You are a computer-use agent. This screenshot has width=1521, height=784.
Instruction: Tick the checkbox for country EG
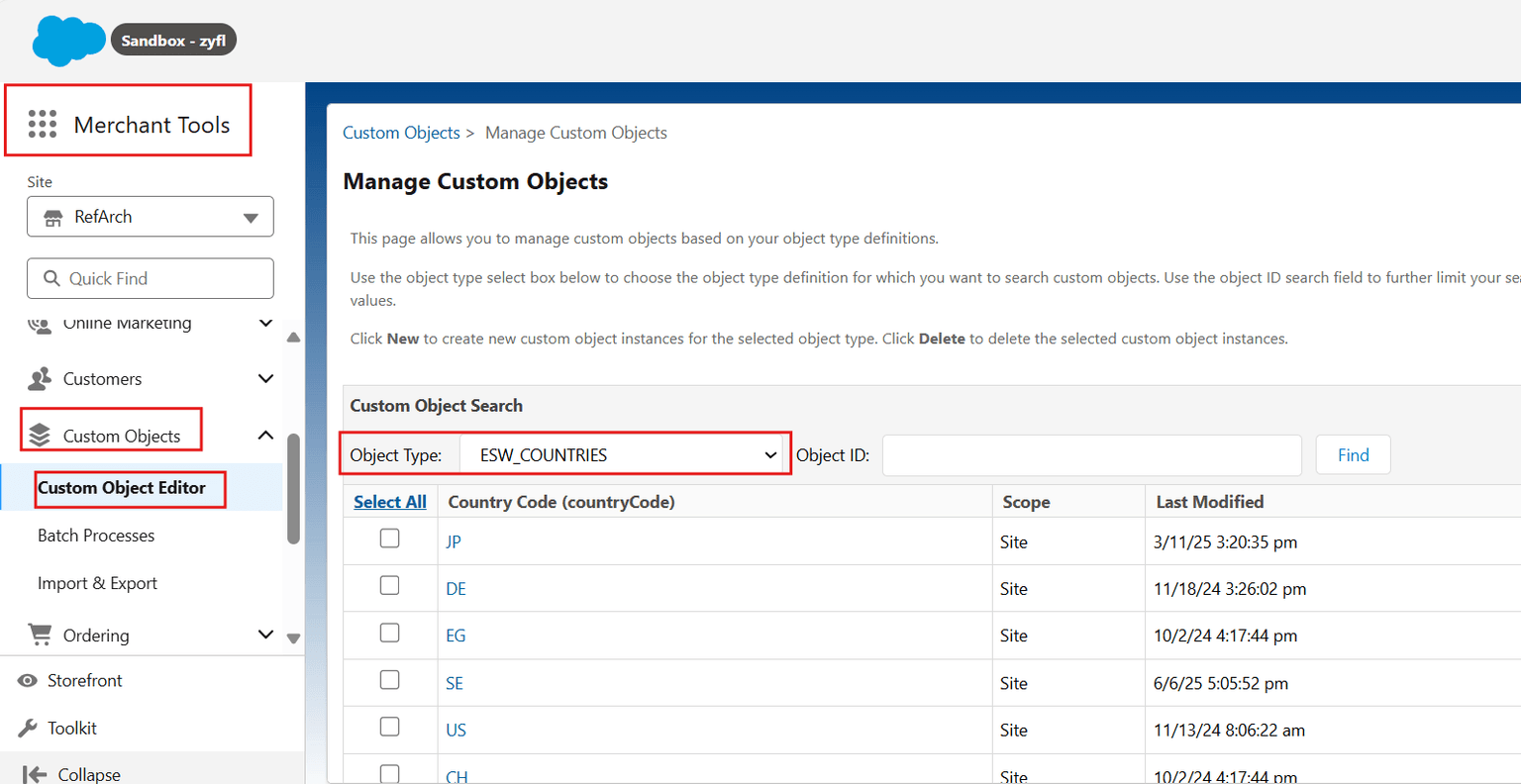pyautogui.click(x=390, y=633)
